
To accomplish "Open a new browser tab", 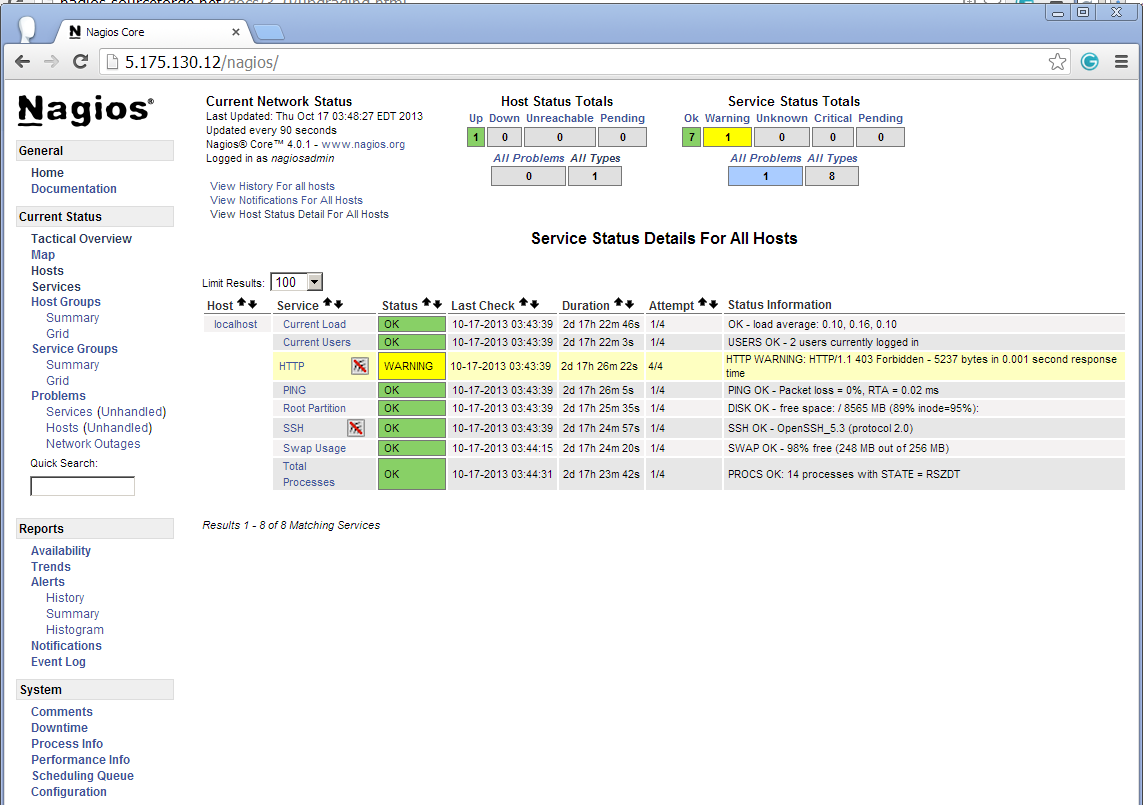I will tap(268, 33).
